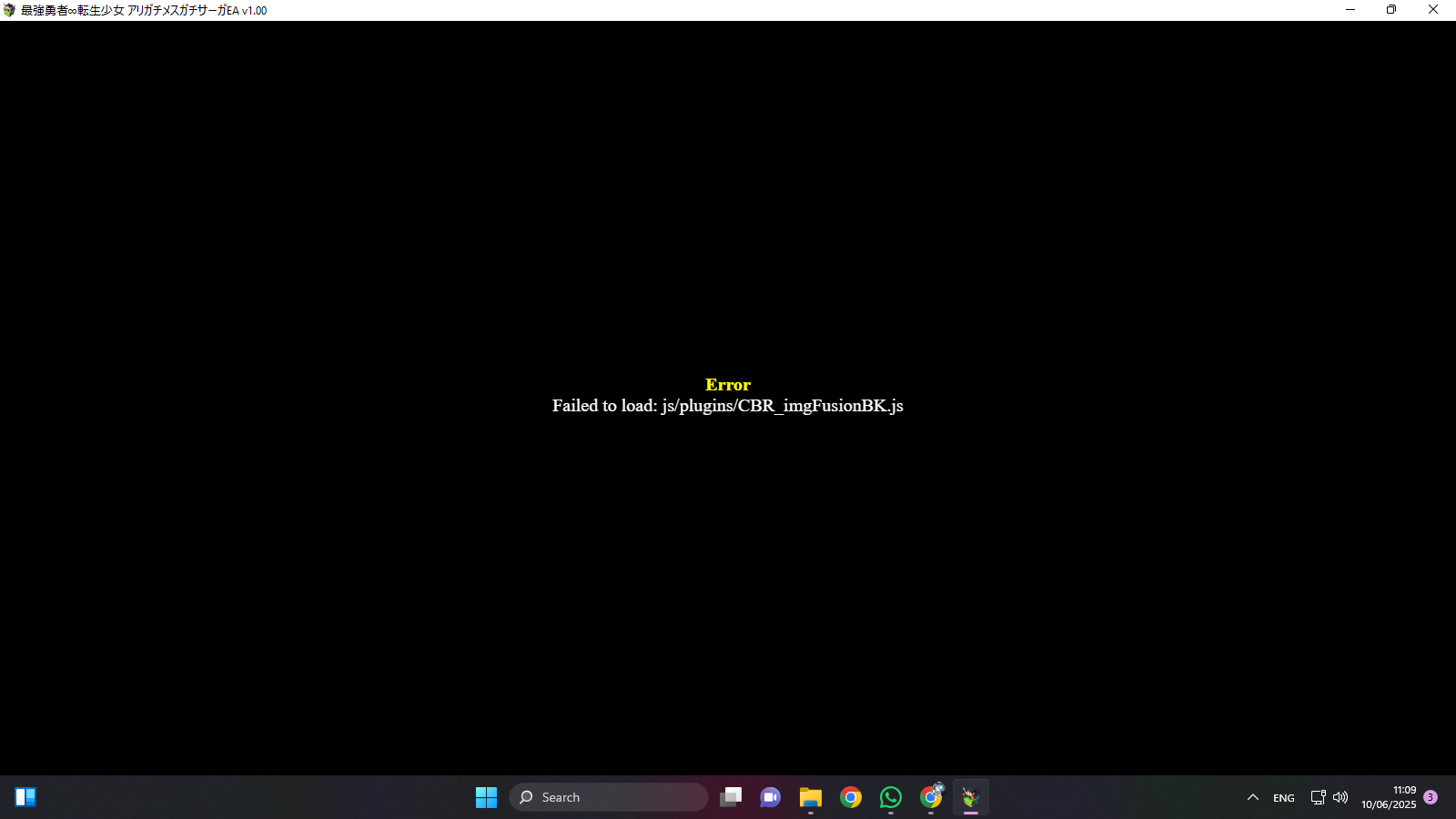The width and height of the screenshot is (1456, 819).
Task: Open Google Chrome from the taskbar
Action: tap(850, 797)
